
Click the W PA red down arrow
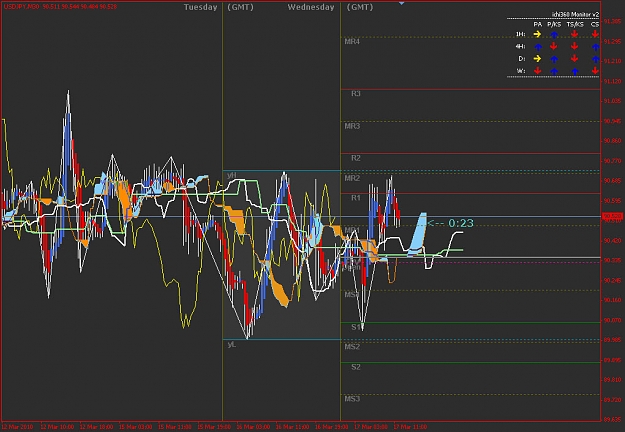(x=537, y=71)
